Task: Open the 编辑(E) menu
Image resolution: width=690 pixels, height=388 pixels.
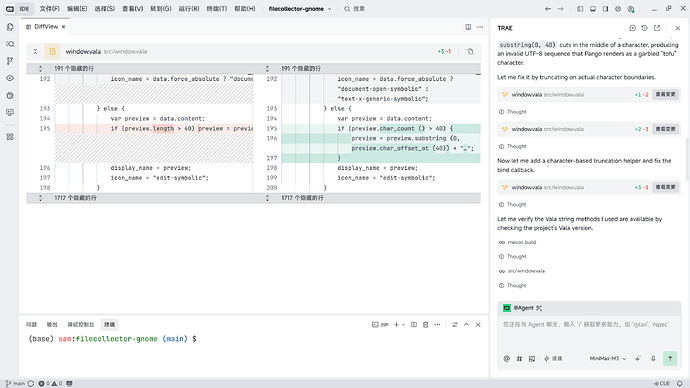Action: (77, 9)
